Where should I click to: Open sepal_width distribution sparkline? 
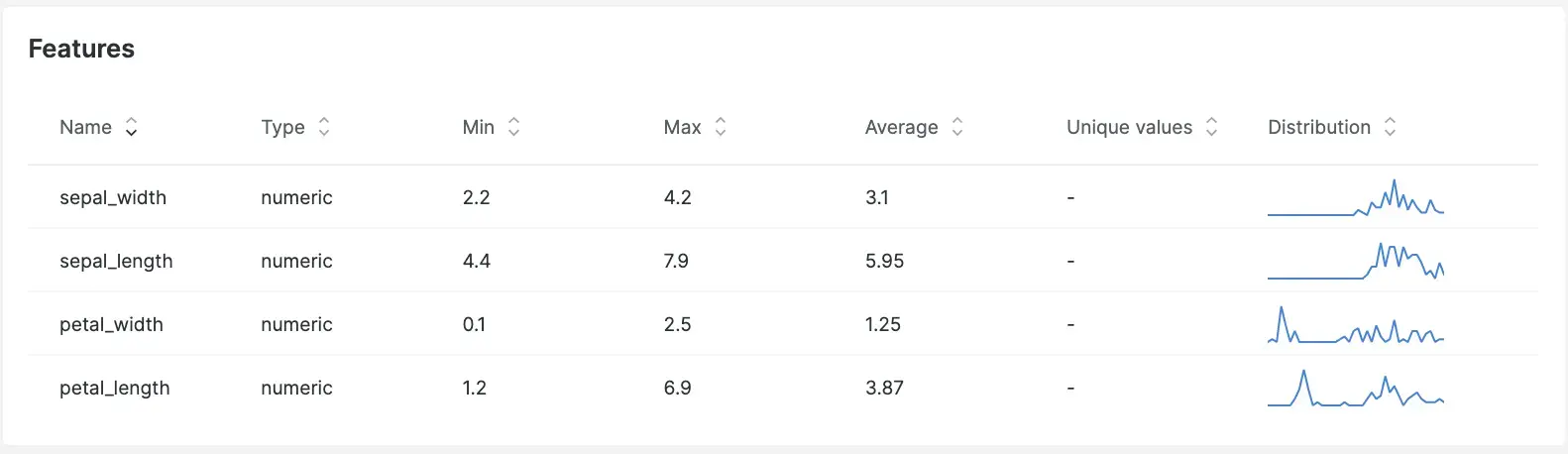click(1356, 197)
